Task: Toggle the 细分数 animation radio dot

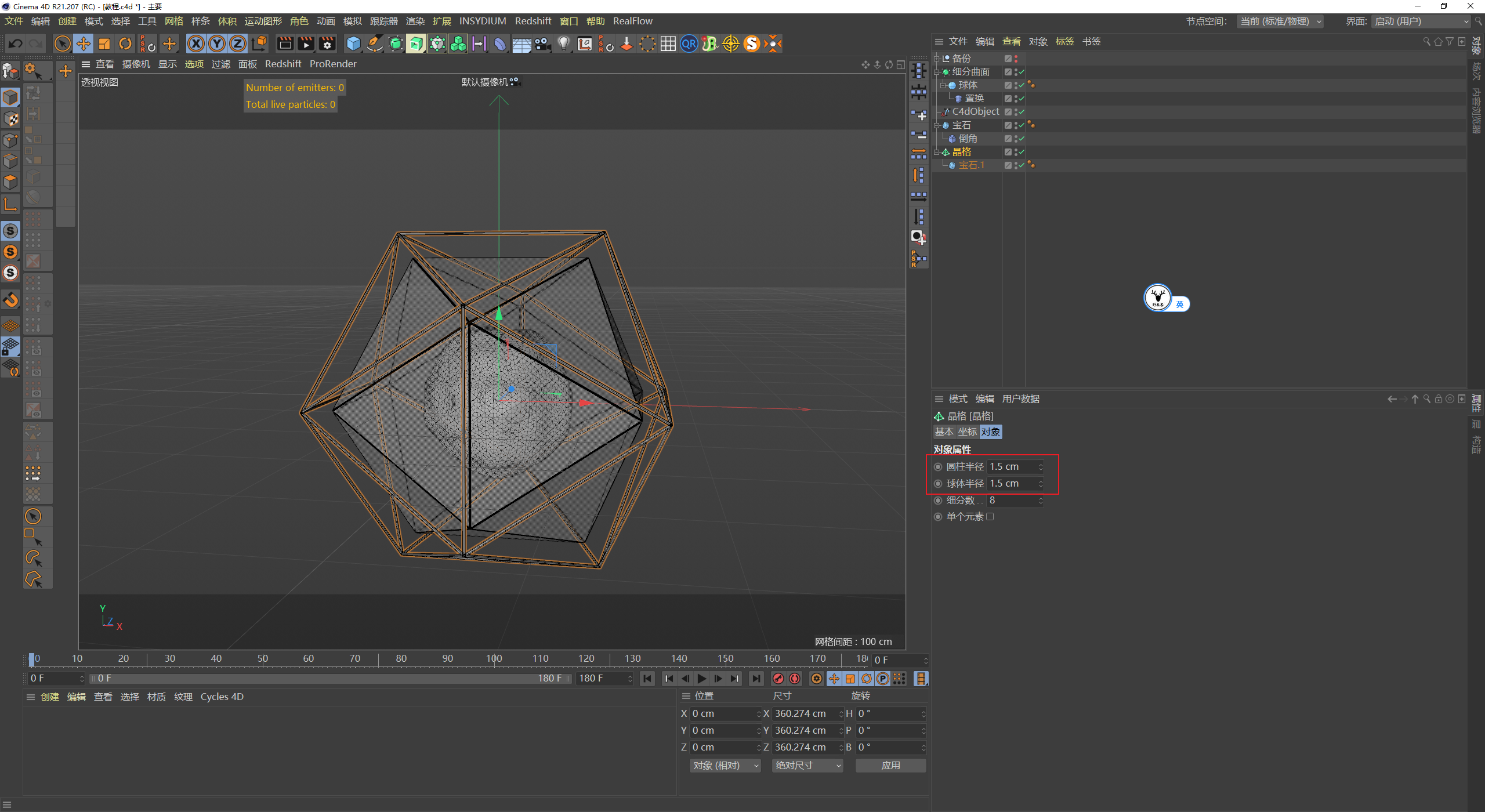Action: click(x=938, y=500)
